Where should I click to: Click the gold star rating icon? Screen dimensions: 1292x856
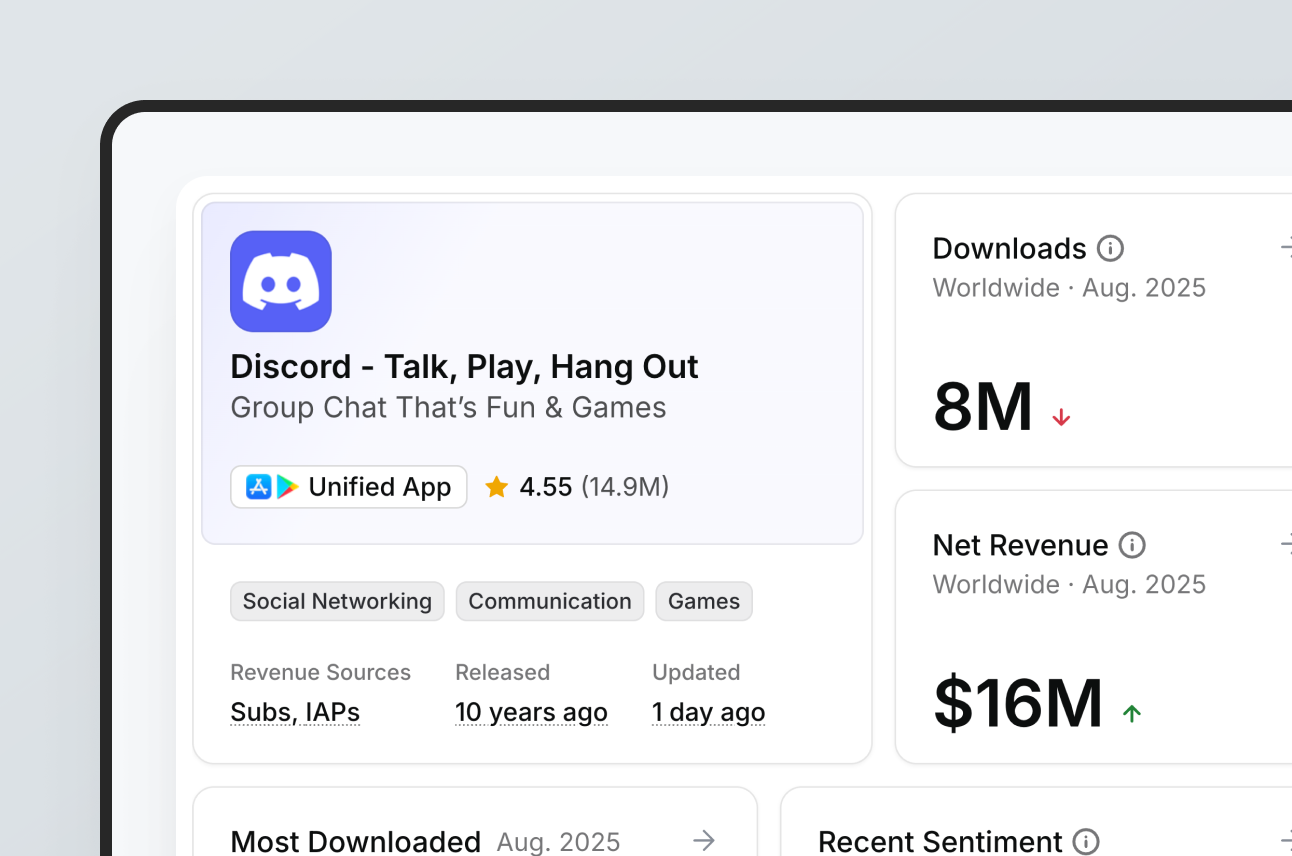coord(496,487)
